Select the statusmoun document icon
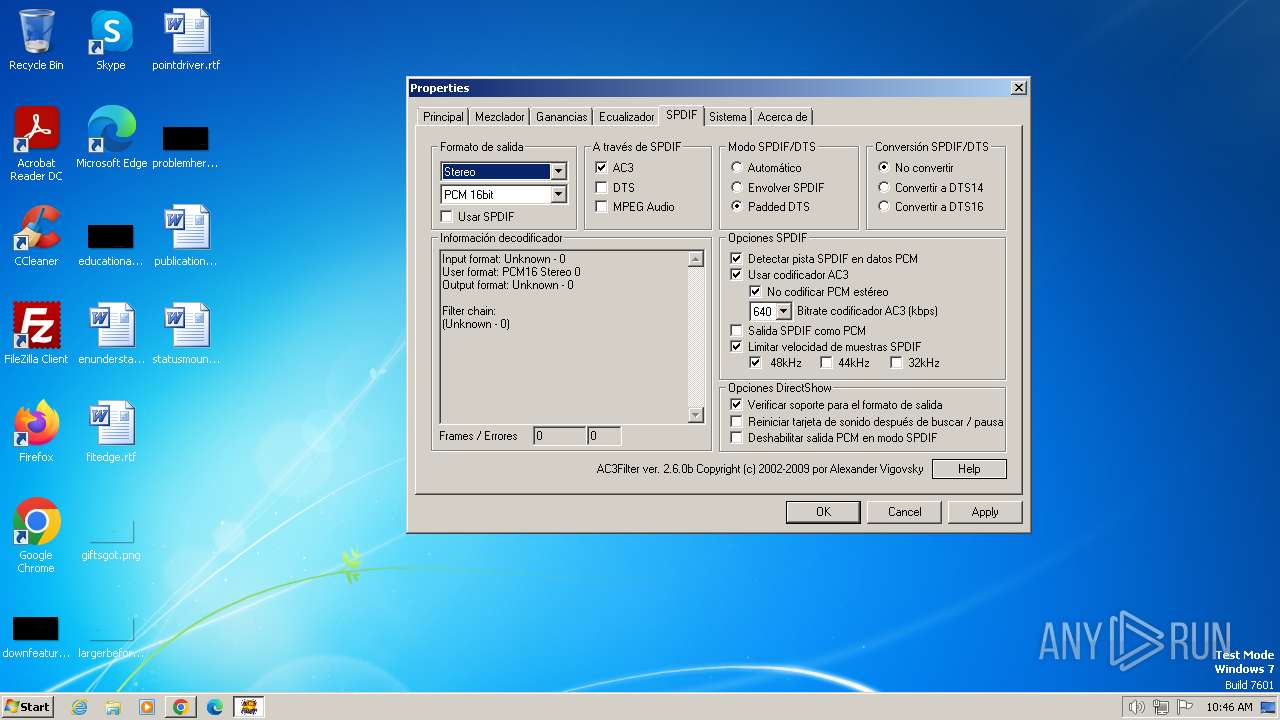This screenshot has height=720, width=1280. (186, 335)
